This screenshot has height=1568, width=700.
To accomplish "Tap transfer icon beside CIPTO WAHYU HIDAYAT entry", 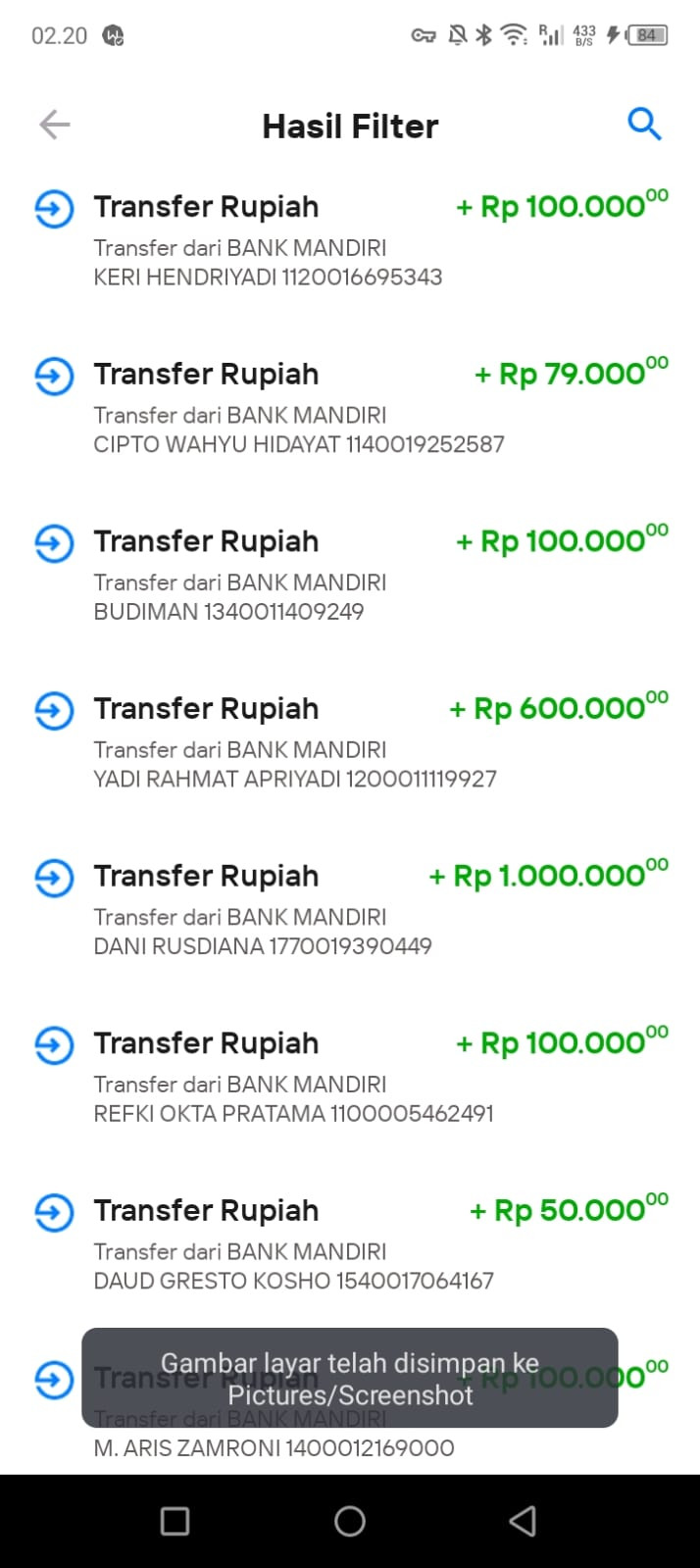I will pyautogui.click(x=54, y=376).
